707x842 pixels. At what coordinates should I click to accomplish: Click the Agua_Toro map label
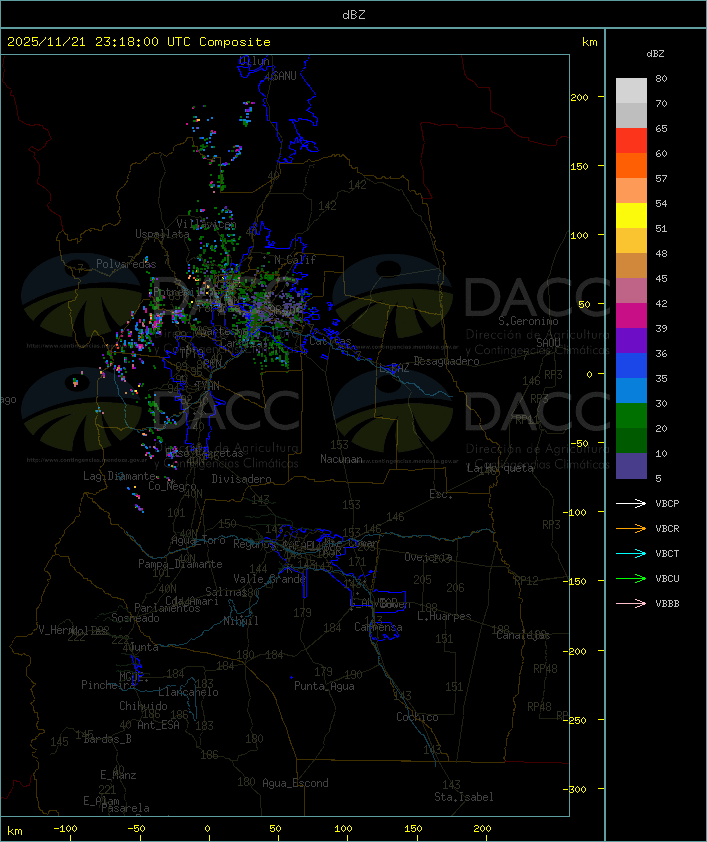click(x=198, y=540)
